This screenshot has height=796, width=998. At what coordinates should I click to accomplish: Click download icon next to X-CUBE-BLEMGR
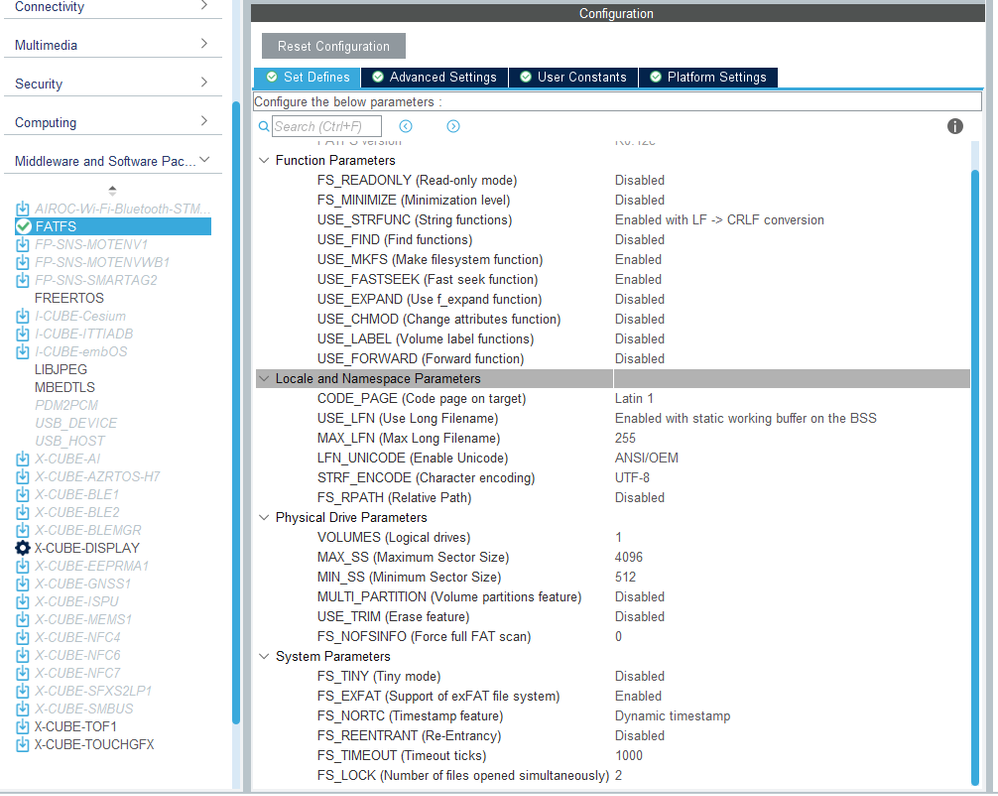(x=22, y=530)
